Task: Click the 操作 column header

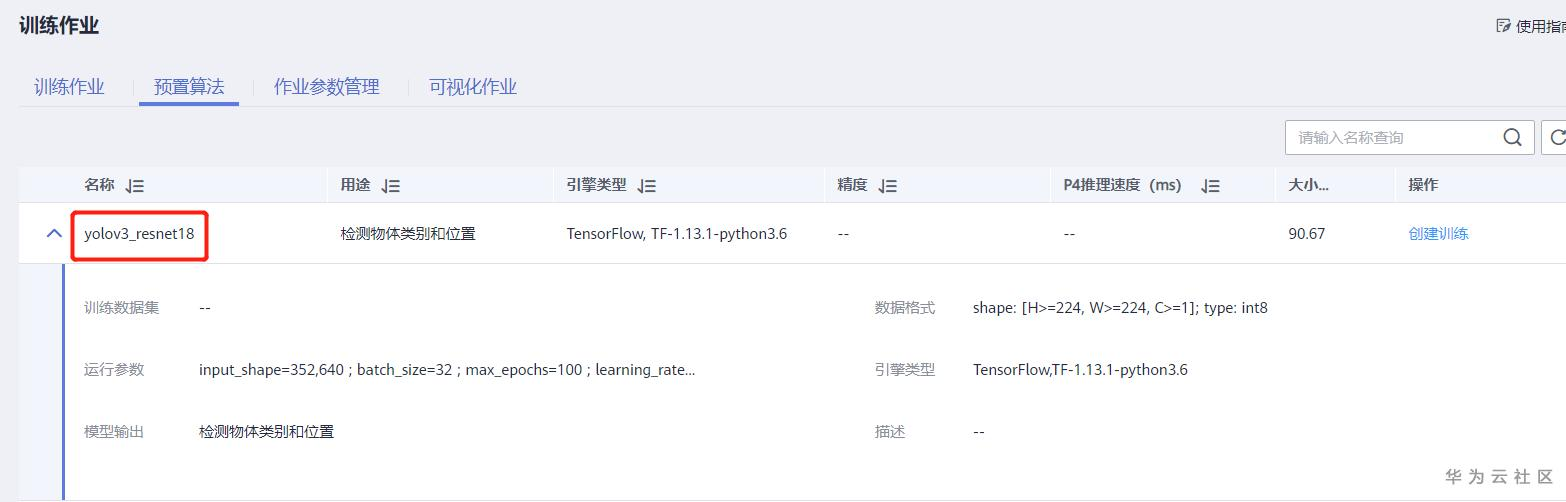Action: tap(1423, 185)
